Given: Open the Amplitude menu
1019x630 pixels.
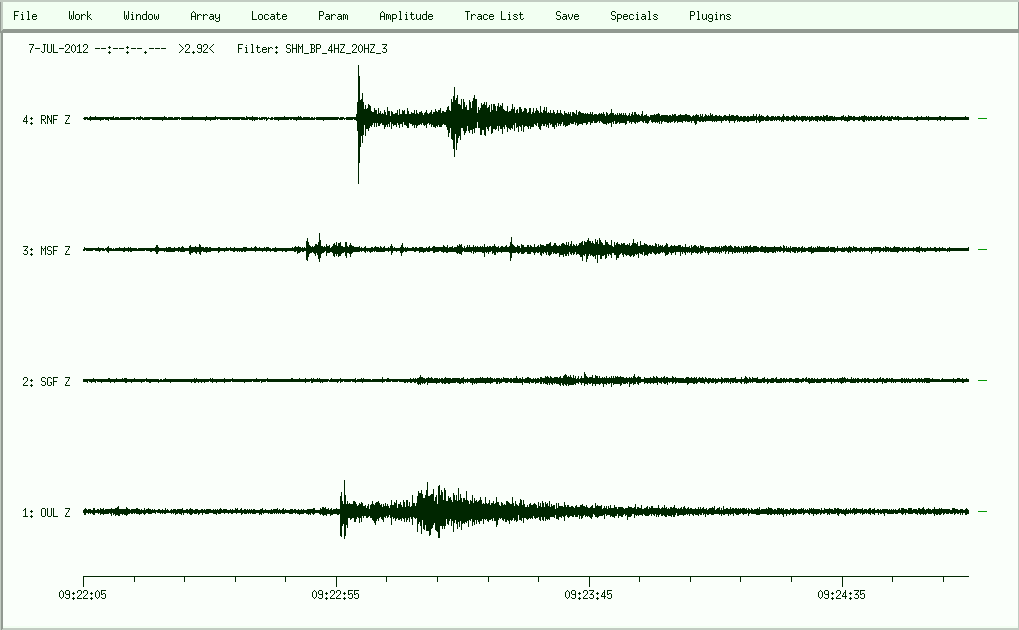Looking at the screenshot, I should tap(406, 16).
